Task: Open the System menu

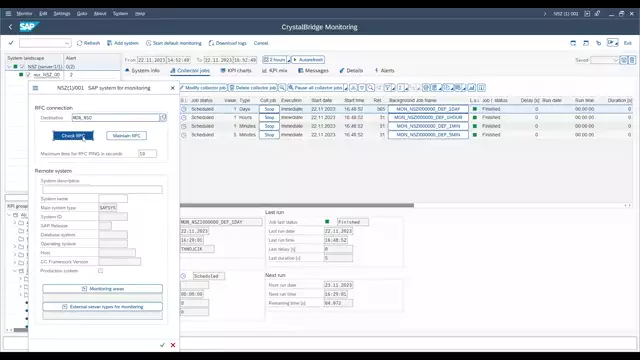Action: pyautogui.click(x=120, y=13)
